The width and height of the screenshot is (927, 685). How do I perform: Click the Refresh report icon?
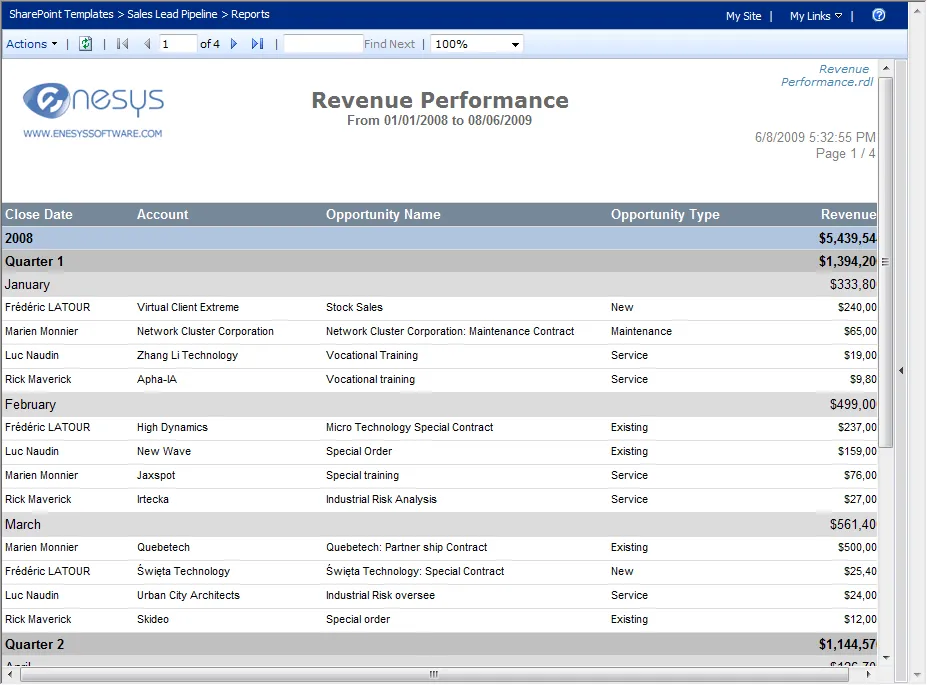point(86,44)
